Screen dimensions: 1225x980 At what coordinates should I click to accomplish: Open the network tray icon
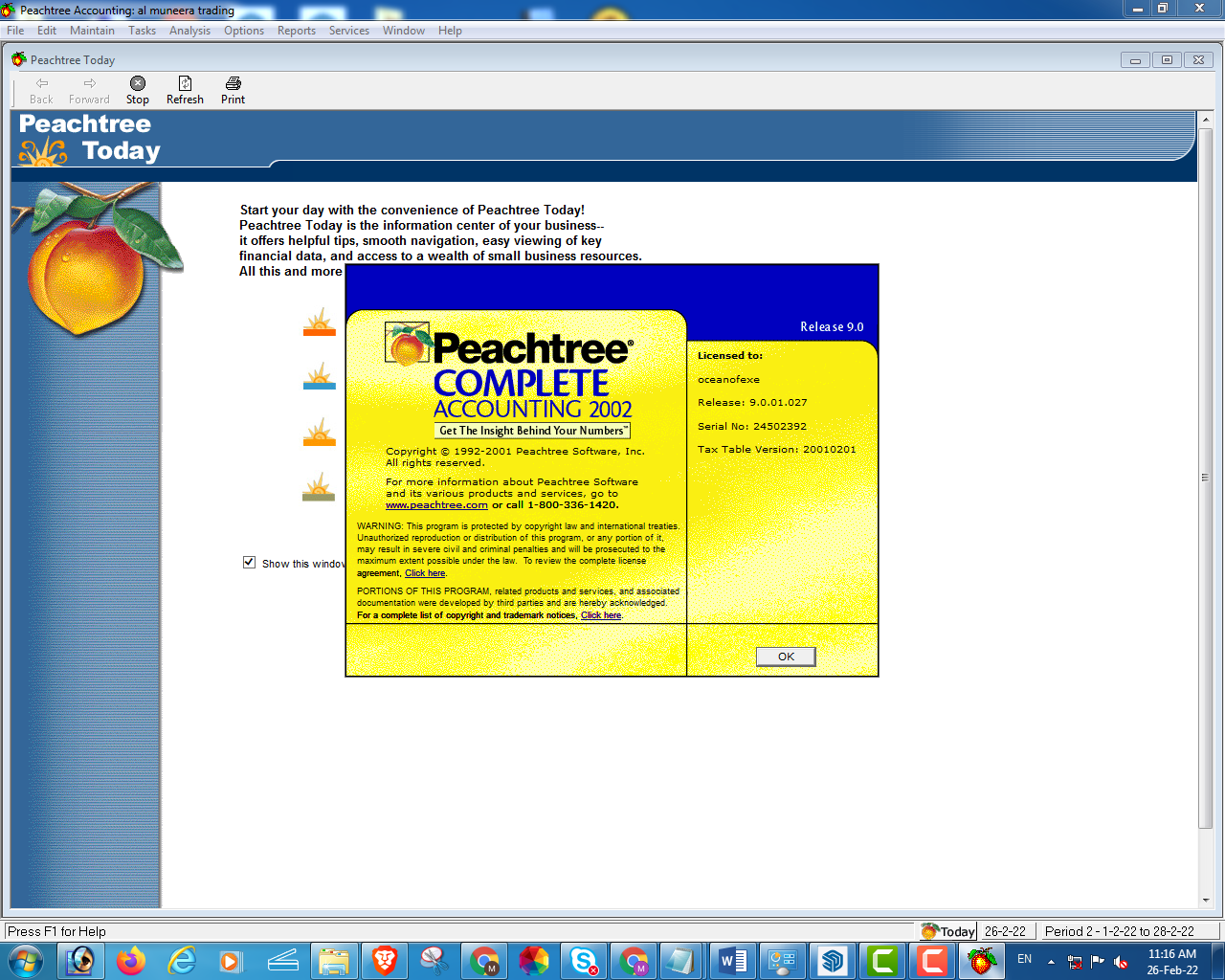coord(1075,961)
